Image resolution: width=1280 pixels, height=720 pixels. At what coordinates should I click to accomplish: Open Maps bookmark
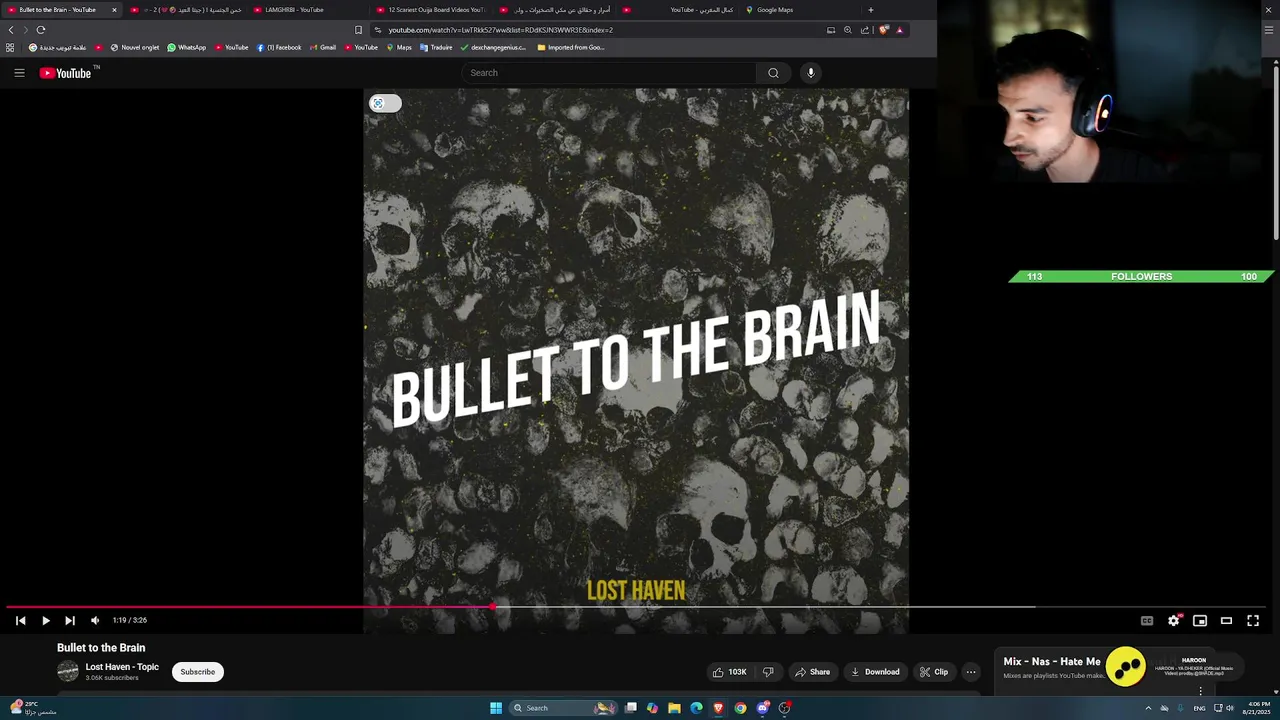[x=399, y=47]
